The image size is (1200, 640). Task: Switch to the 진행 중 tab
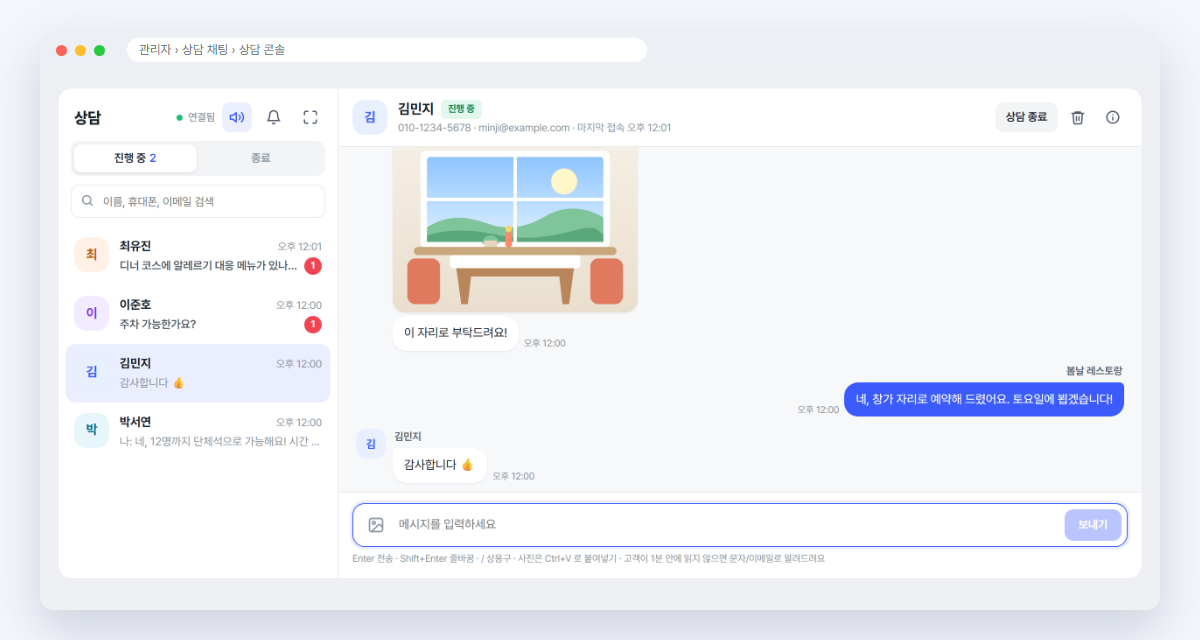(135, 158)
